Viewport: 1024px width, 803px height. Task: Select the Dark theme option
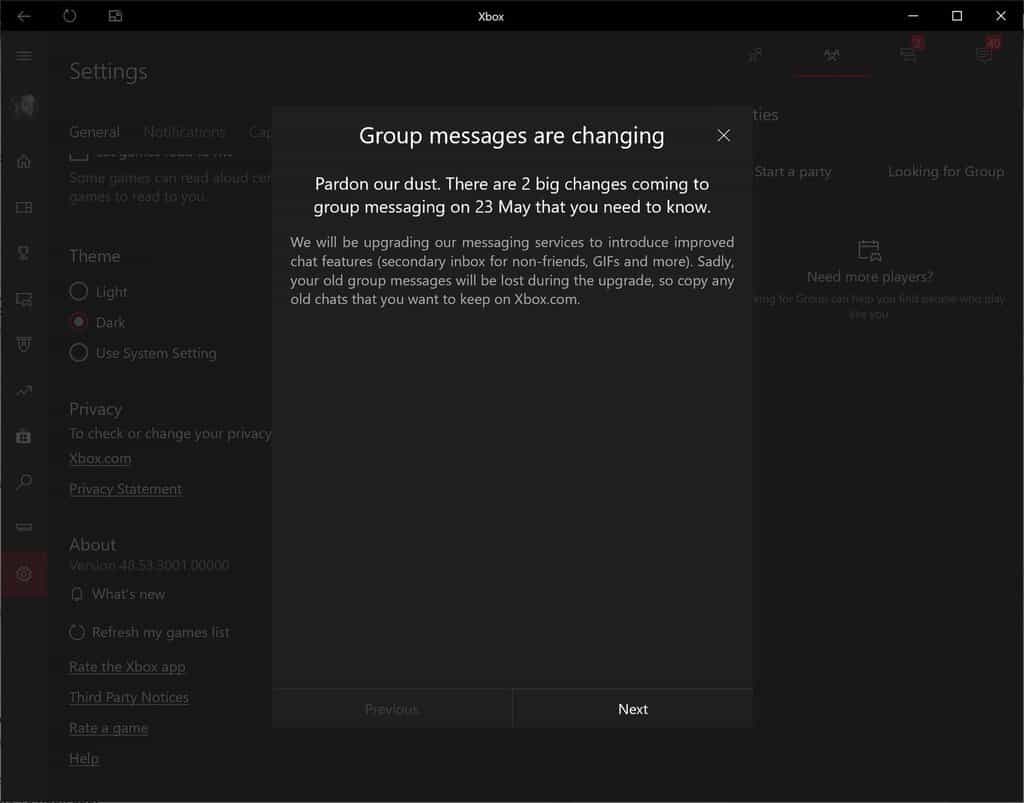[97, 323]
